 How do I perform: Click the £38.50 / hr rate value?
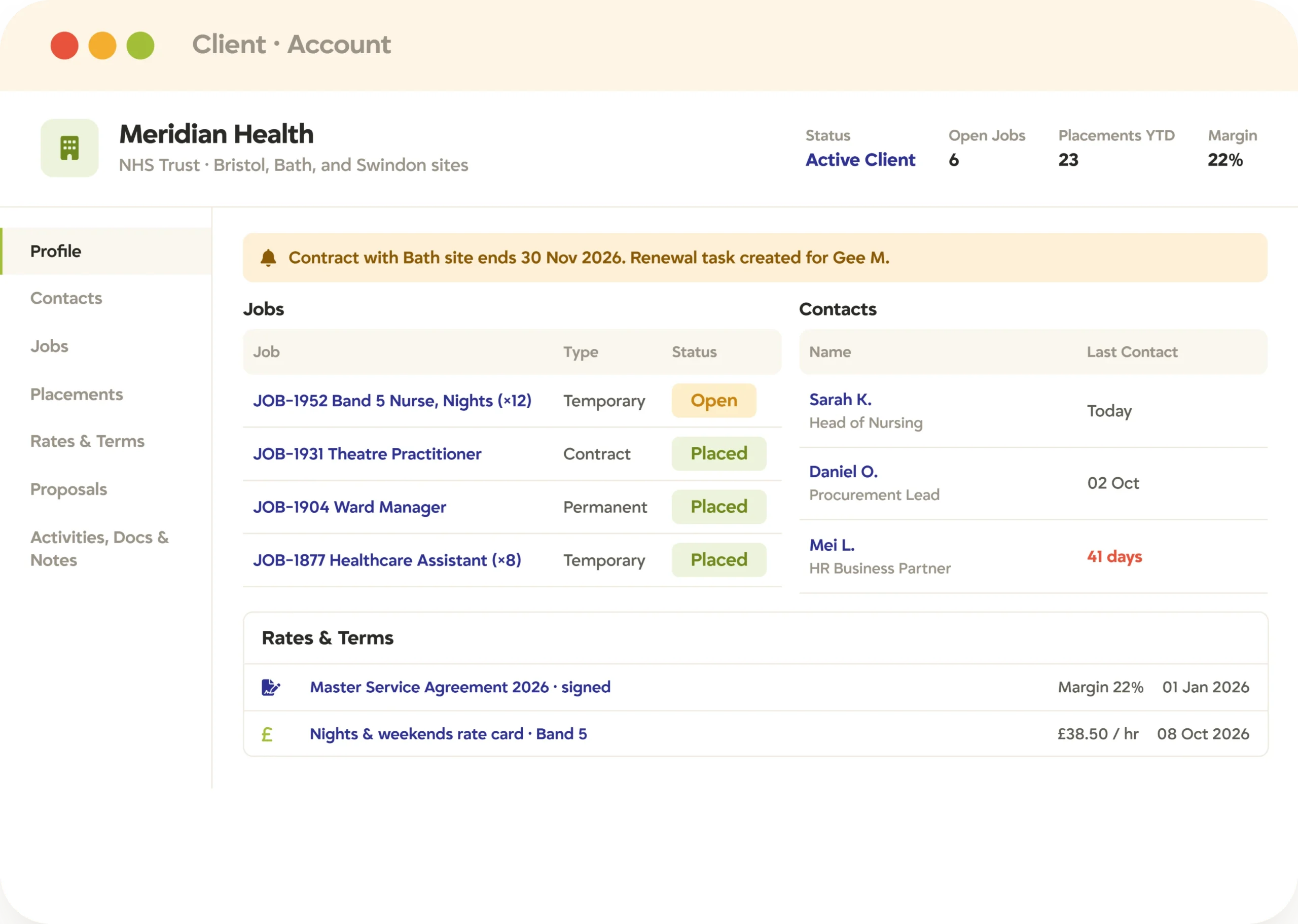click(1098, 734)
